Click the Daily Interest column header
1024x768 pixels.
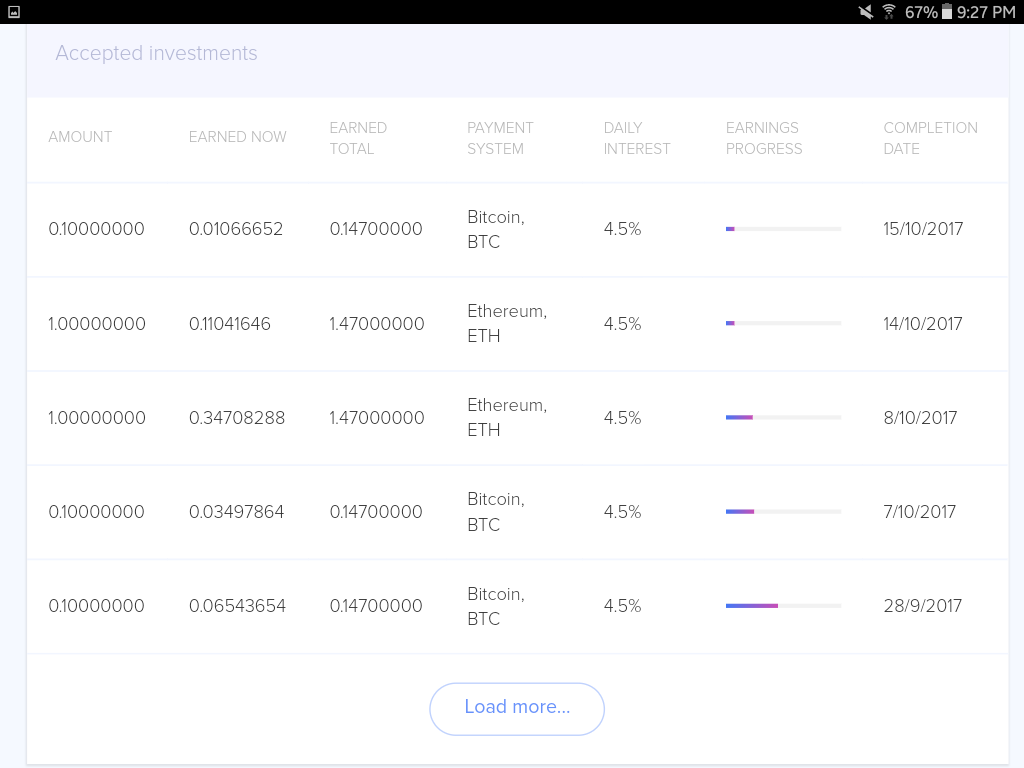pyautogui.click(x=637, y=138)
